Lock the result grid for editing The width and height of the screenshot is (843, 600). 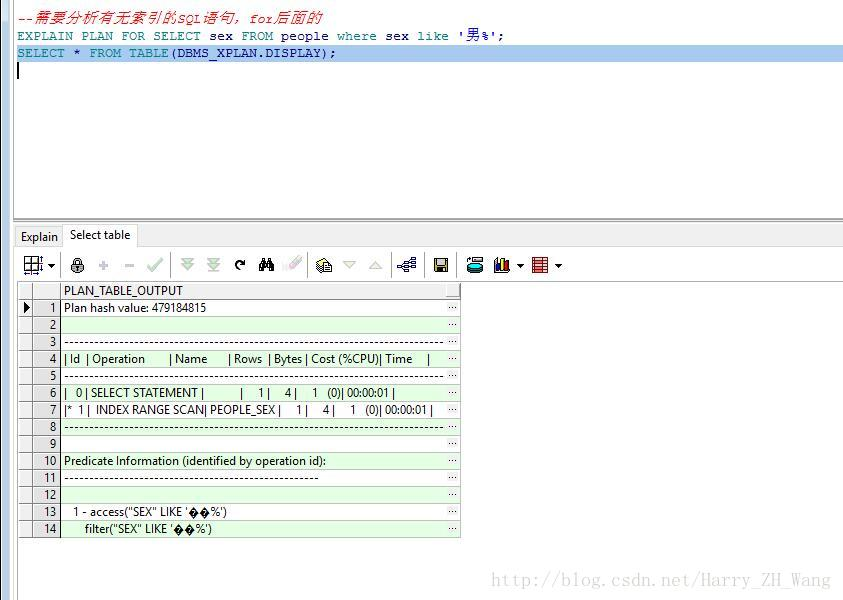click(78, 265)
